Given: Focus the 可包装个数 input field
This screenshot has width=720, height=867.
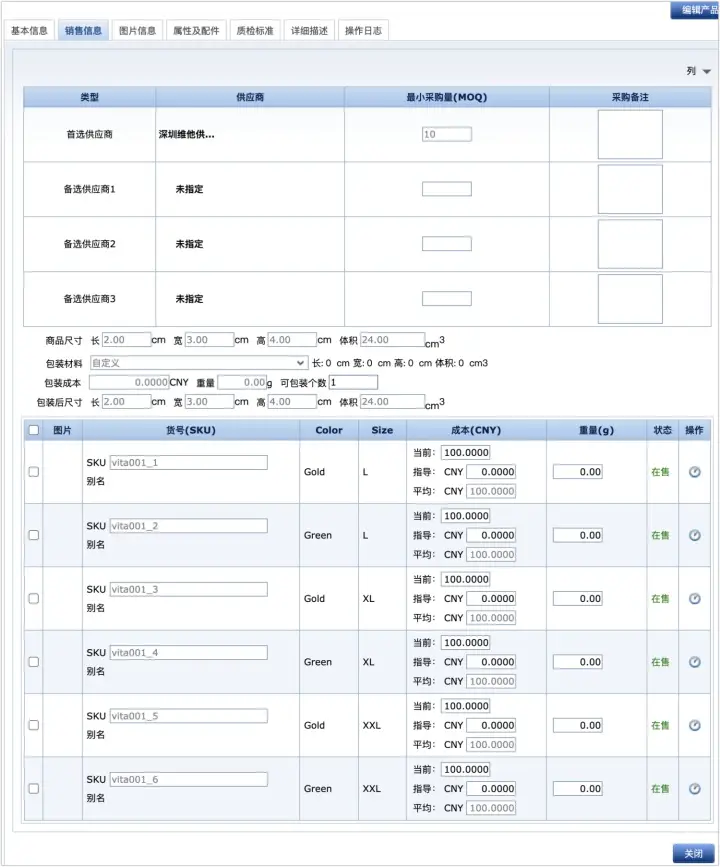Looking at the screenshot, I should click(x=353, y=382).
